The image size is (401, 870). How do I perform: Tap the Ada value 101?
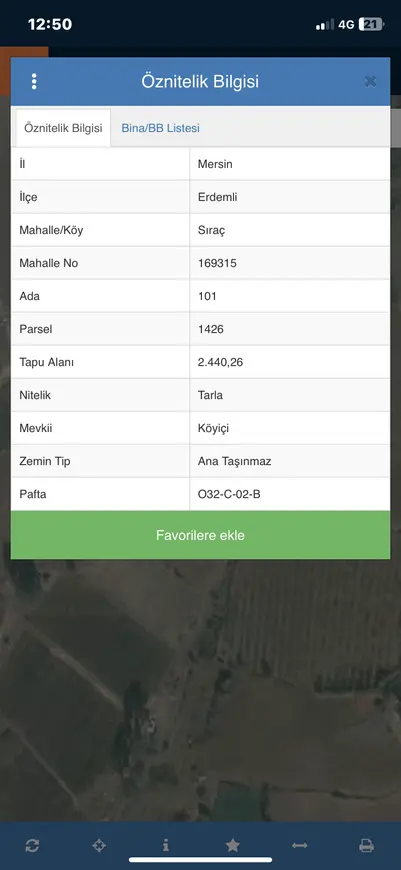pos(207,296)
